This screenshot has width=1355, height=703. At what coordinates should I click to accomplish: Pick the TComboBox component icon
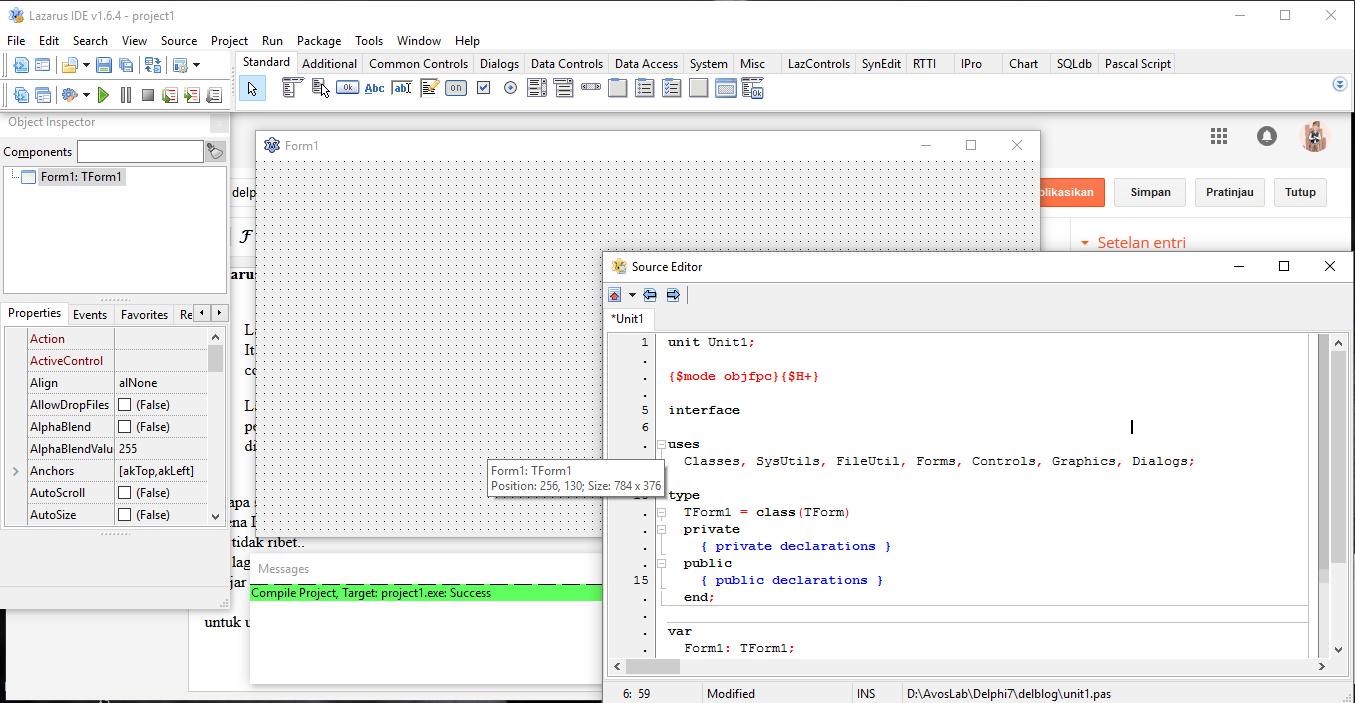point(563,88)
